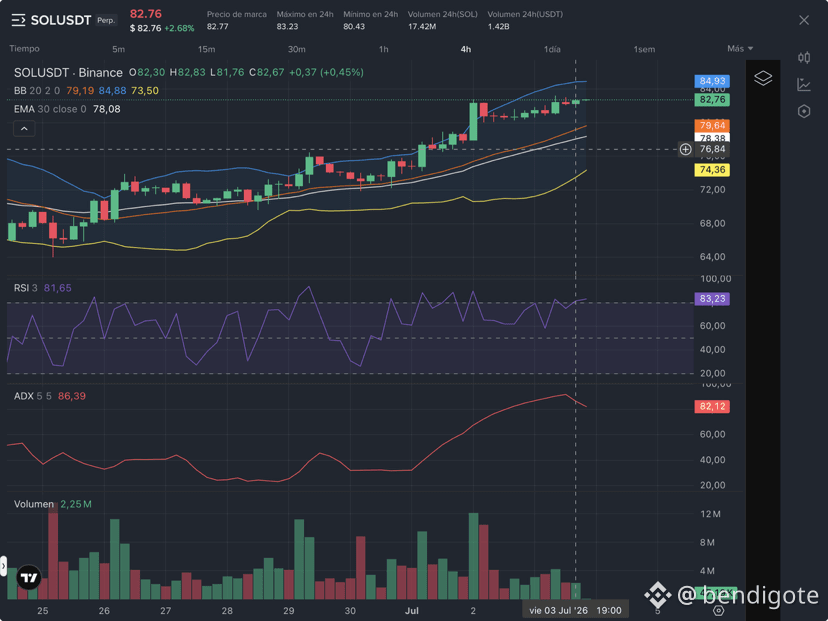The height and width of the screenshot is (621, 828).
Task: Click the Volumen 24h(SOL) value 17.42M
Action: (x=422, y=26)
